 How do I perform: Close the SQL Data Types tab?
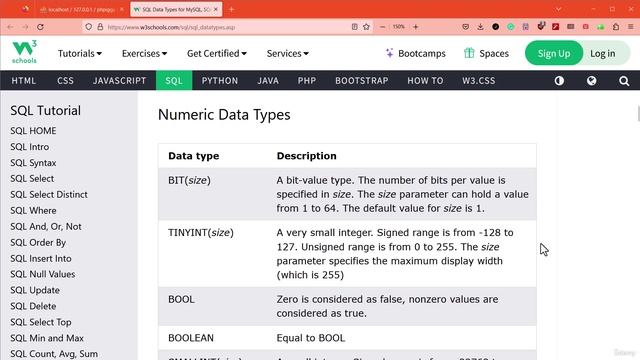tap(216, 9)
